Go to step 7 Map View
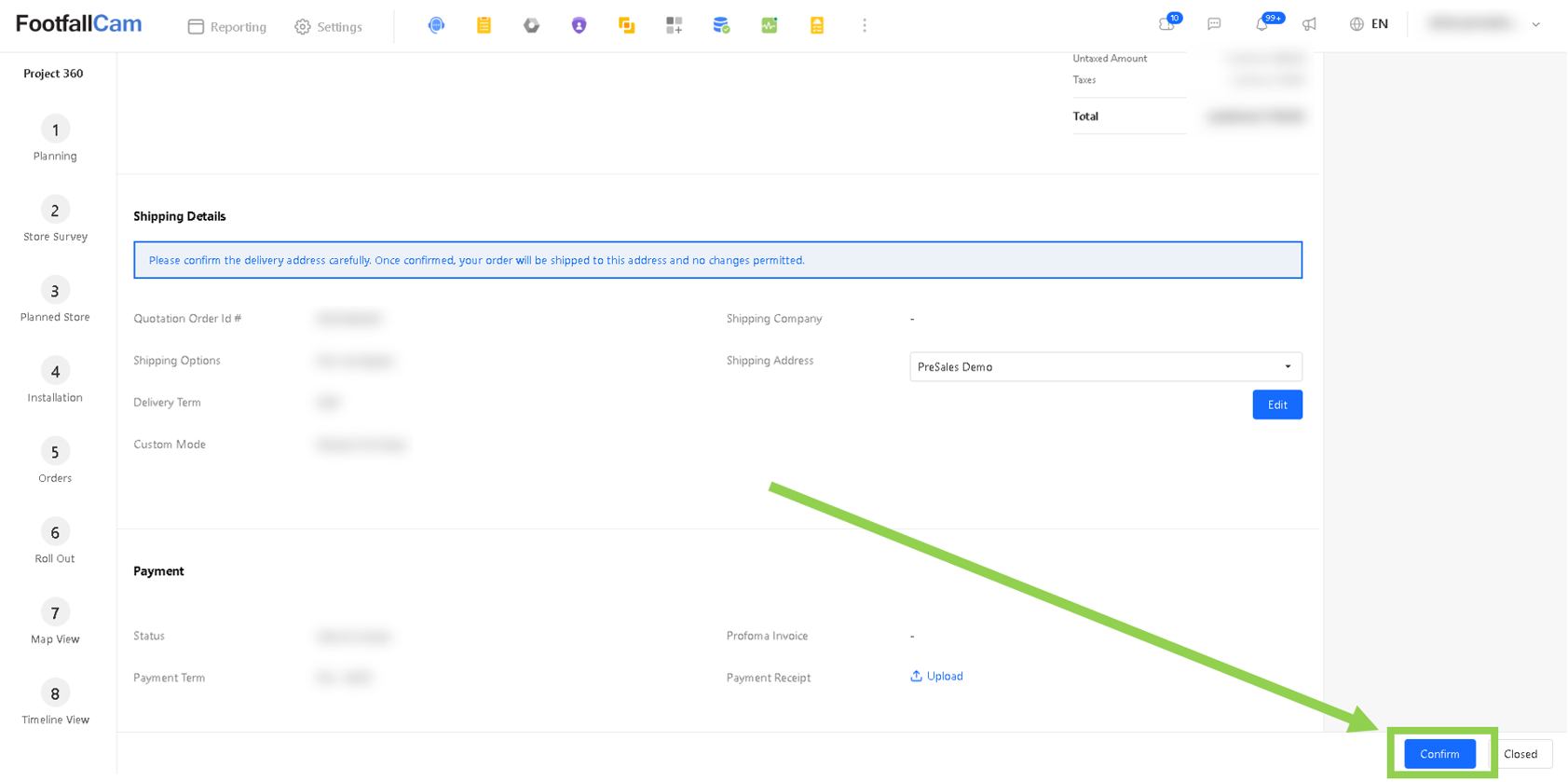 pos(55,623)
